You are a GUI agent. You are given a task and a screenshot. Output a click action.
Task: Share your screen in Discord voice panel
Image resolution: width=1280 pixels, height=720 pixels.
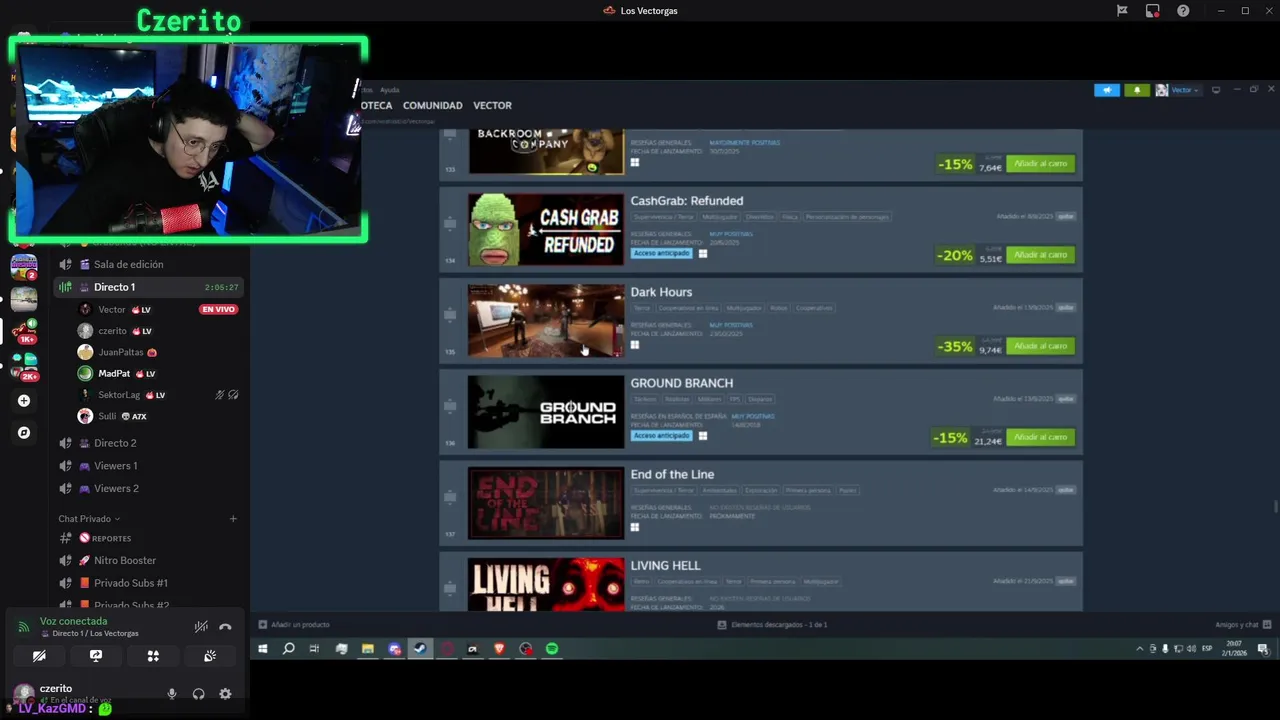pyautogui.click(x=96, y=656)
